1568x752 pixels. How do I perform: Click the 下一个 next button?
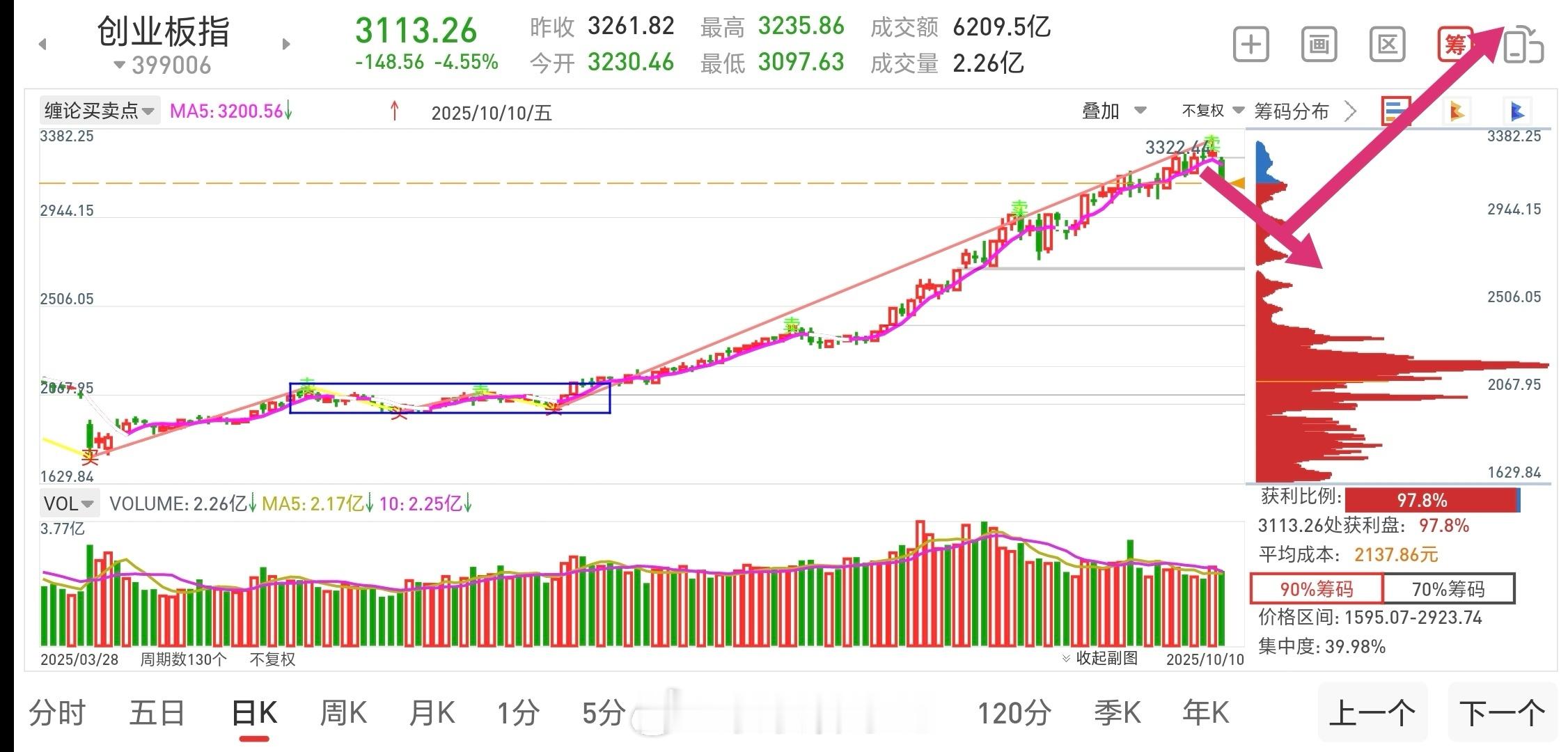pyautogui.click(x=1502, y=713)
